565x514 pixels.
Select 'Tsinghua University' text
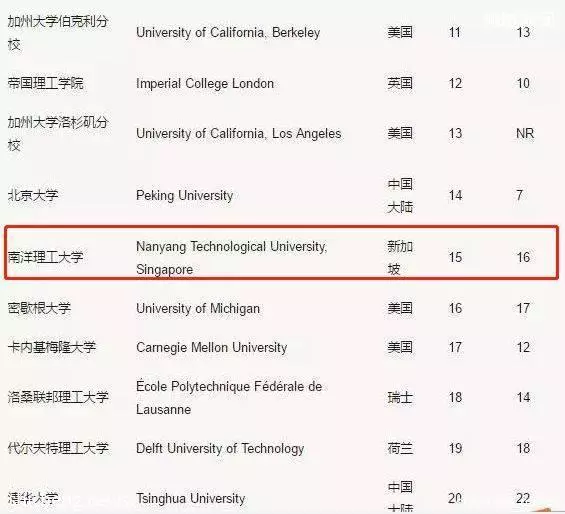click(x=191, y=499)
